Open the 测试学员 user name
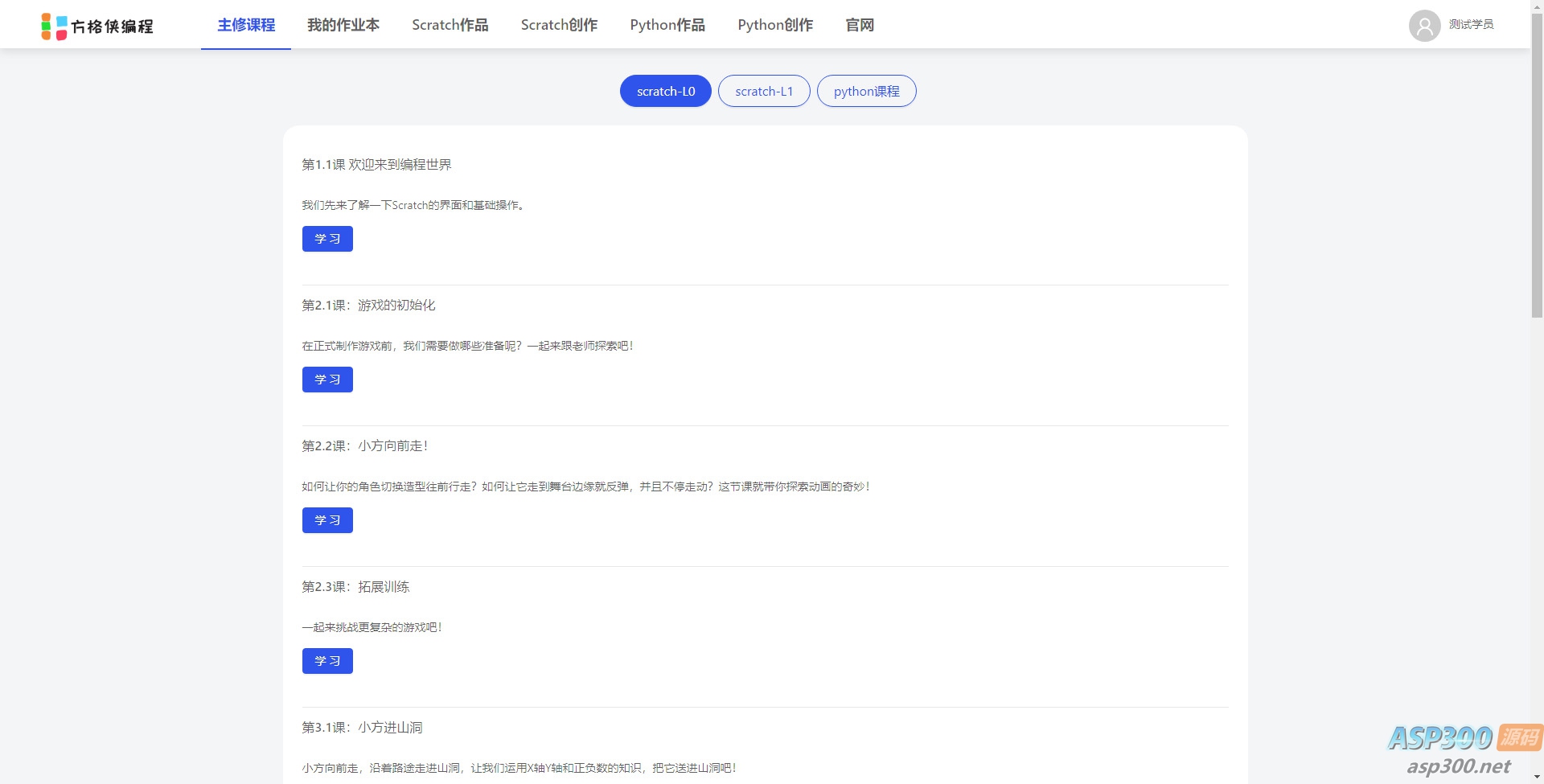Screen dimensions: 1544x784 click(1471, 25)
